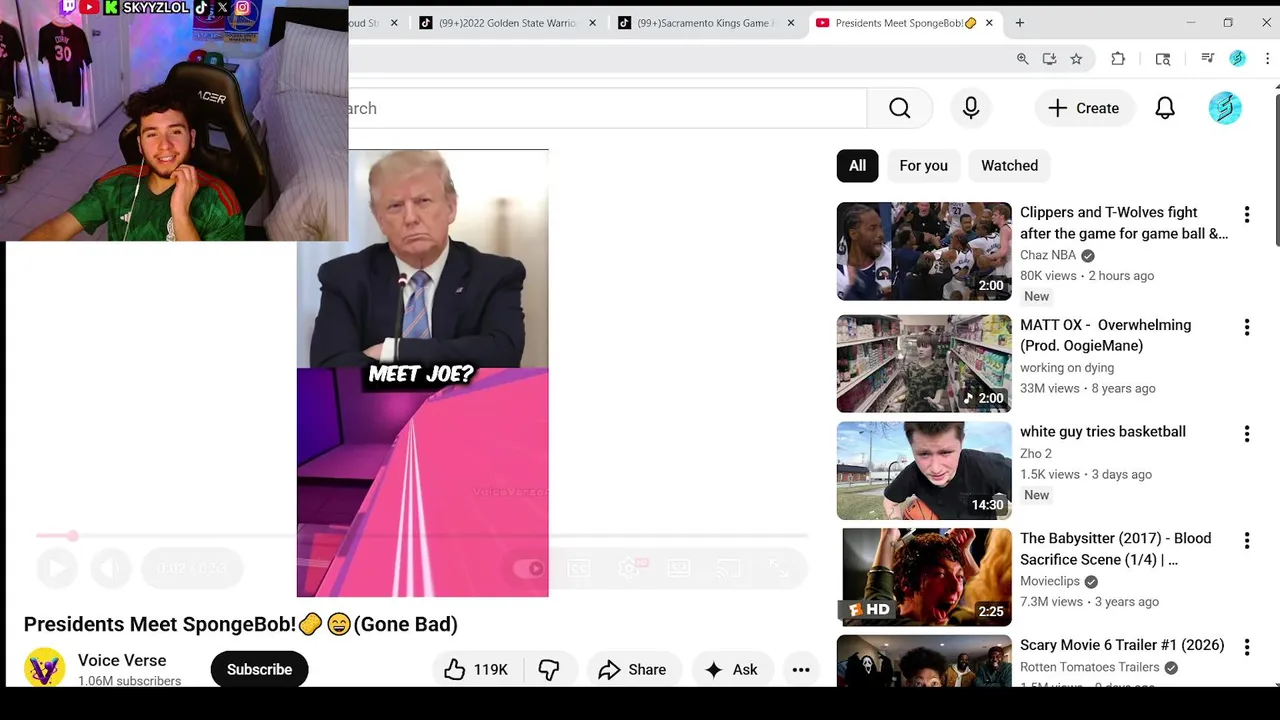
Task: Click the fullscreen icon in the player
Action: (779, 568)
